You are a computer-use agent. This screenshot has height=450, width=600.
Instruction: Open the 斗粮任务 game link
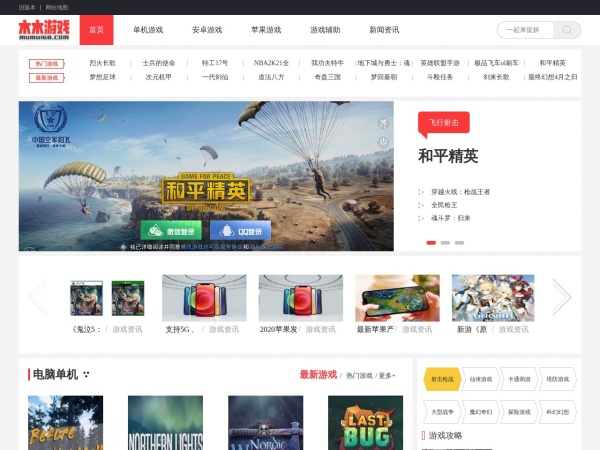(x=440, y=77)
